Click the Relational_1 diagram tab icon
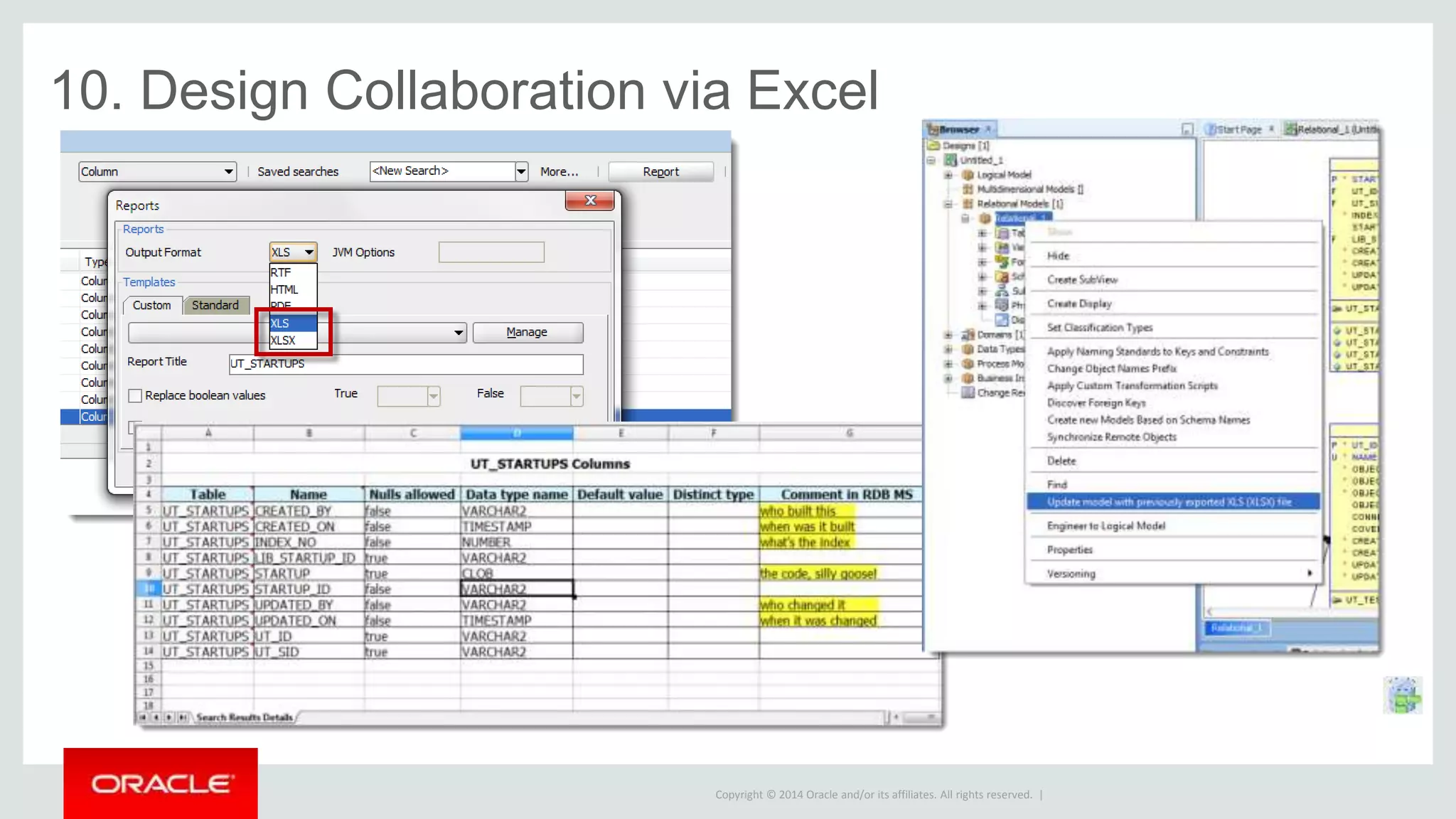1456x819 pixels. click(x=1290, y=129)
